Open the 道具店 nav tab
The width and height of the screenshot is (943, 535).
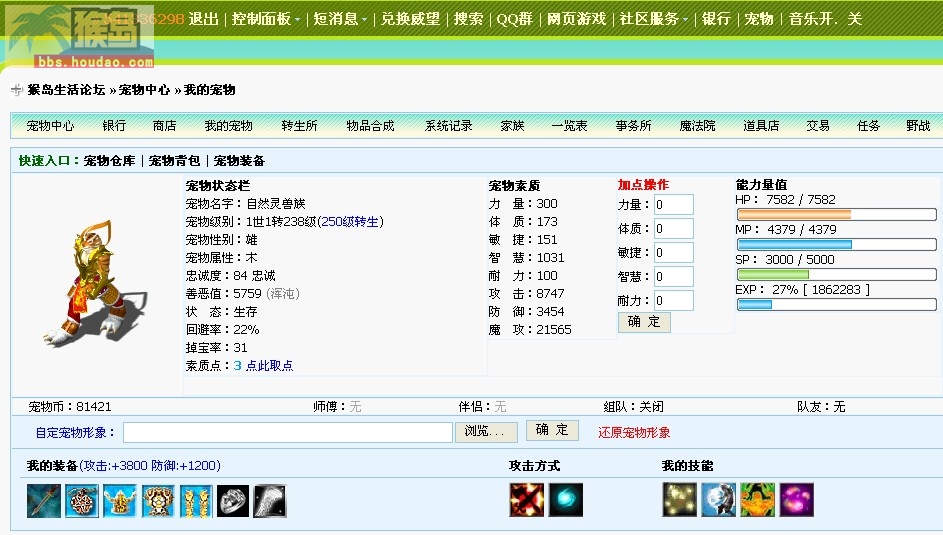click(x=761, y=126)
